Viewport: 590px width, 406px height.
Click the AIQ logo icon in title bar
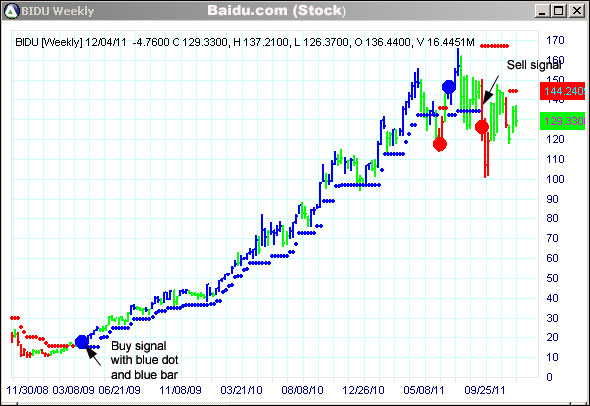(x=11, y=11)
